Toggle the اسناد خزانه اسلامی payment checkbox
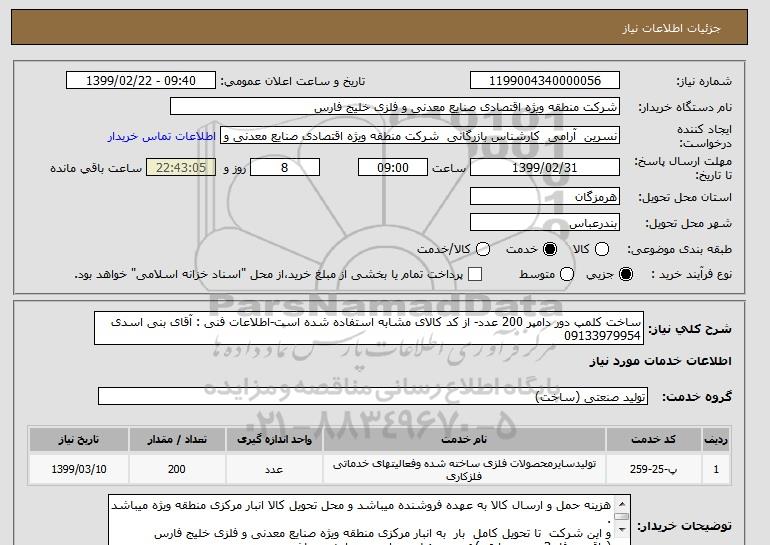Image resolution: width=770 pixels, height=545 pixels. tap(474, 274)
